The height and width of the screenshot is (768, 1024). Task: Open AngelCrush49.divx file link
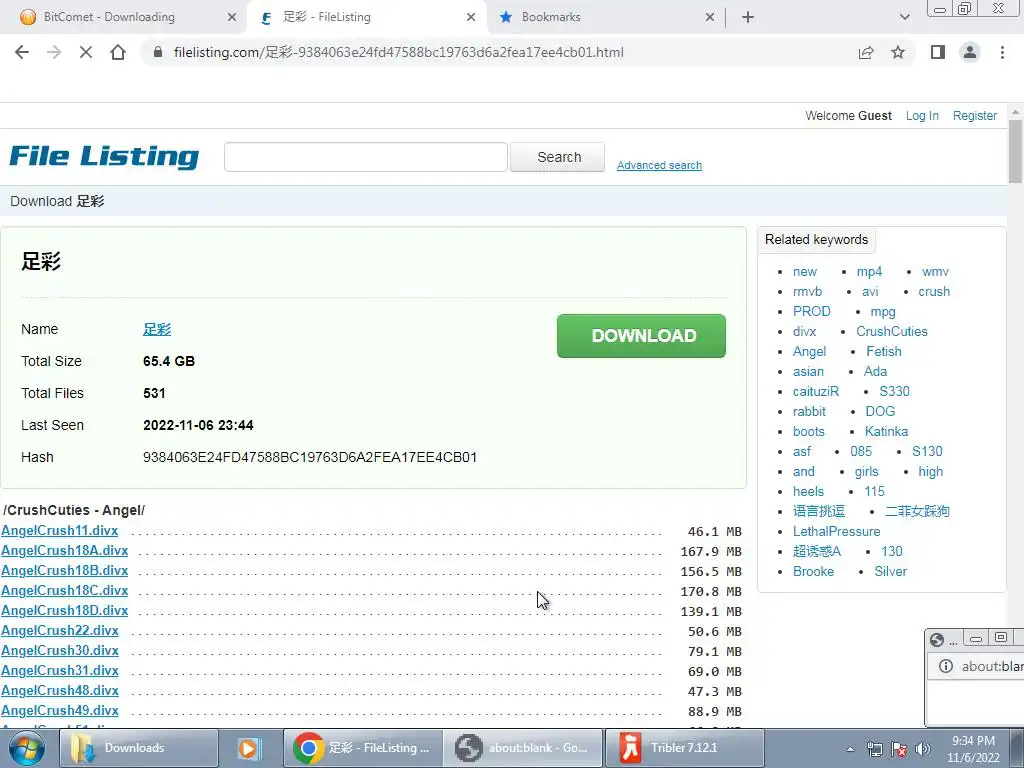59,711
